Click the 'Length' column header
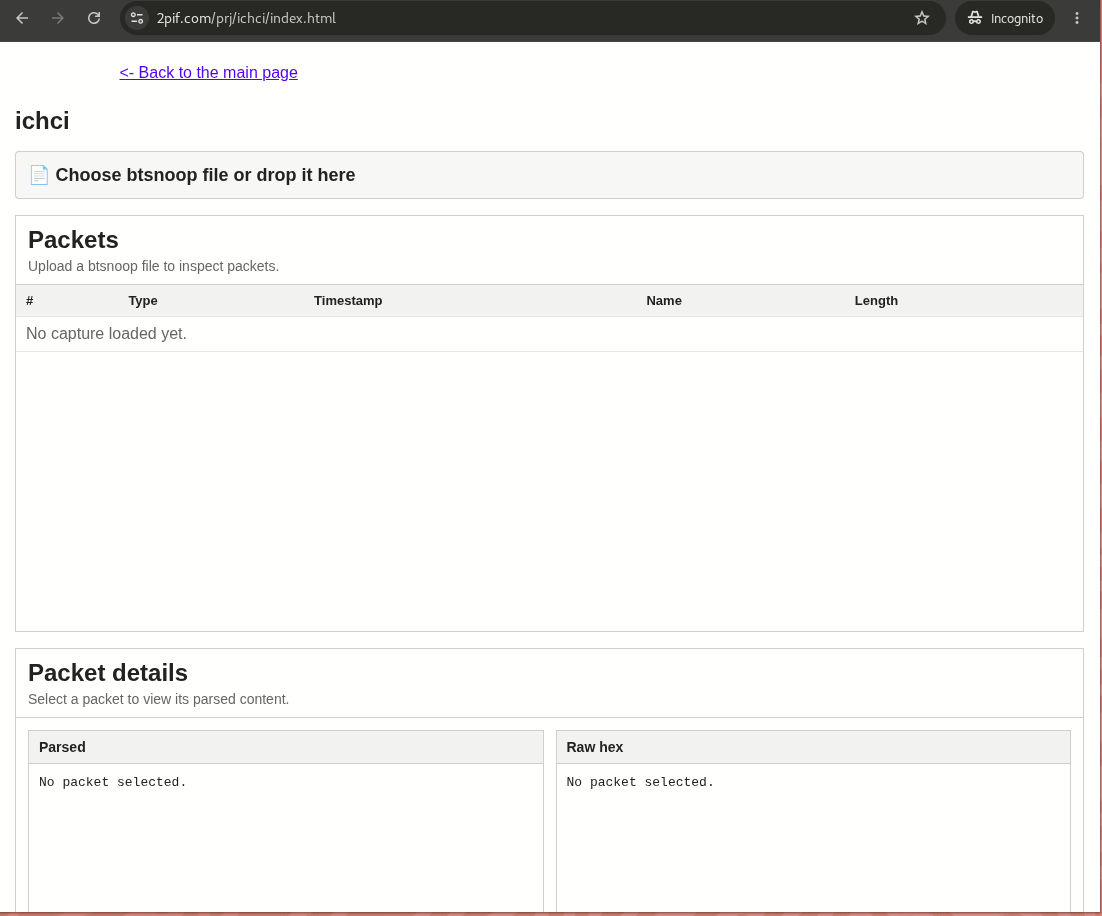Viewport: 1102px width, 916px height. click(876, 301)
